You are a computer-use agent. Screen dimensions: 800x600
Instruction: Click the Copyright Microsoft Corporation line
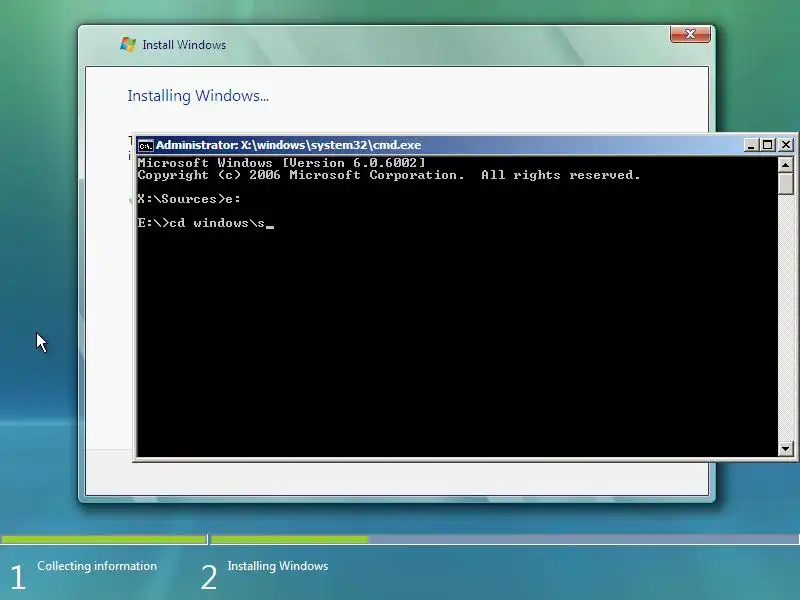(389, 175)
